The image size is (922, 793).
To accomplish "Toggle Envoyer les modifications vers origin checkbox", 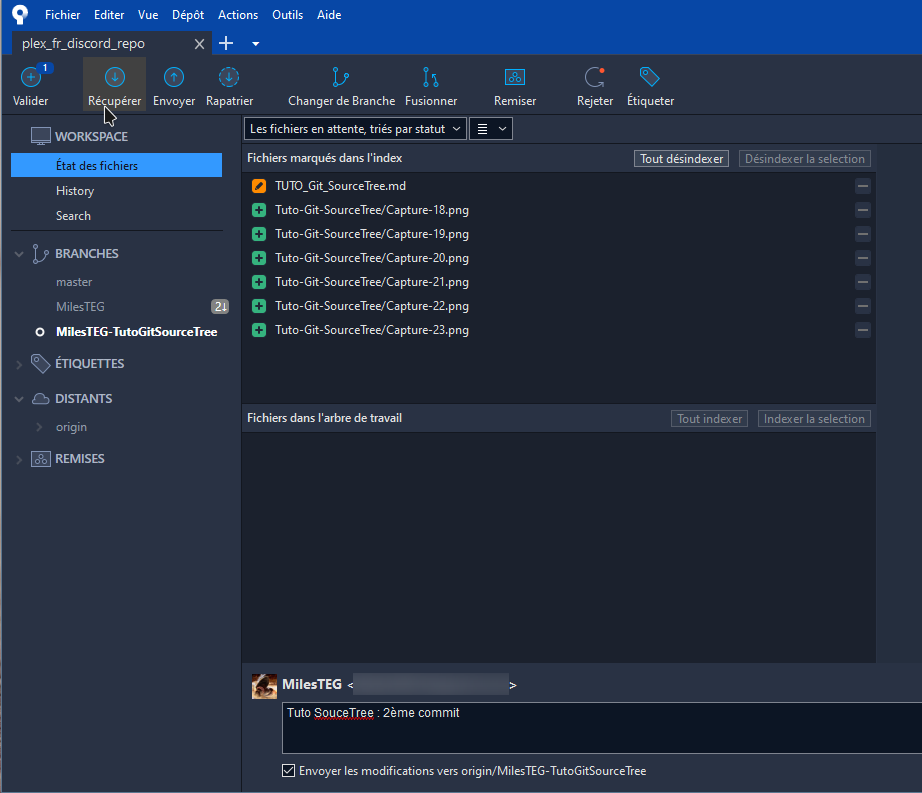I will [288, 771].
